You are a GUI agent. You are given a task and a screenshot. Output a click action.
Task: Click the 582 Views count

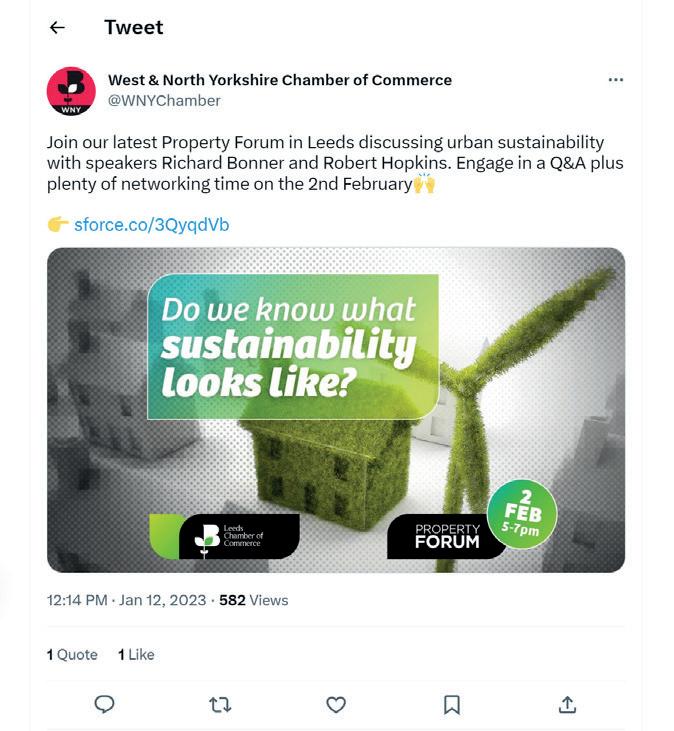[x=254, y=600]
